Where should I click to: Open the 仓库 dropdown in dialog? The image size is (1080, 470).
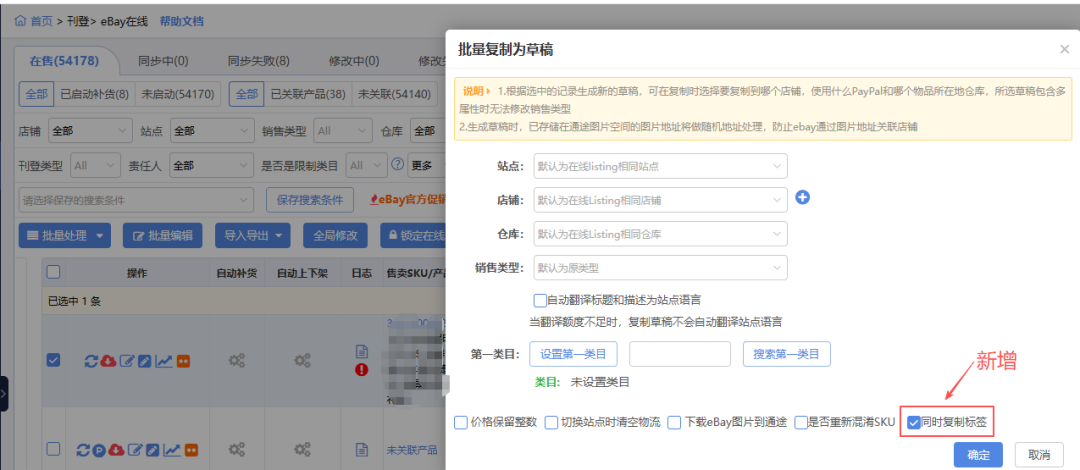click(661, 234)
